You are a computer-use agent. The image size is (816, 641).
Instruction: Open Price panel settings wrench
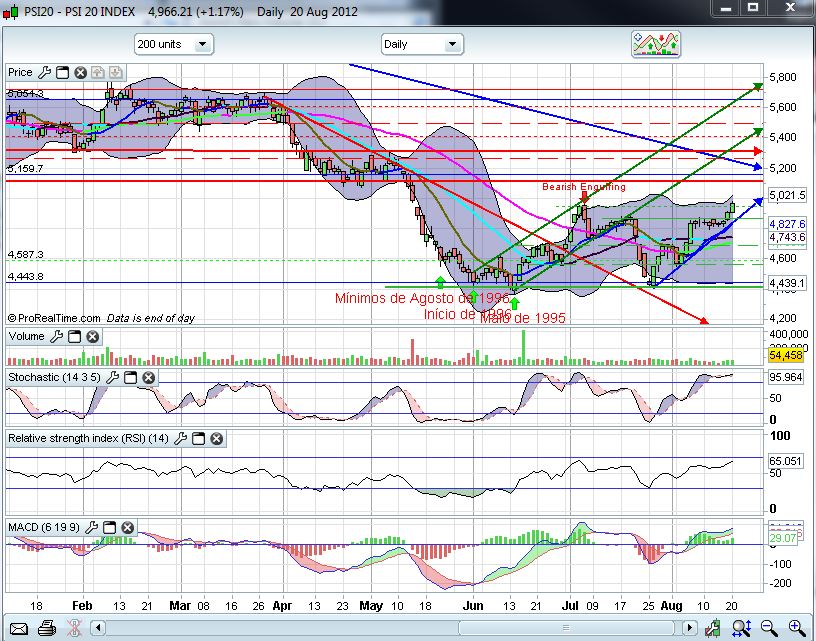(x=44, y=72)
